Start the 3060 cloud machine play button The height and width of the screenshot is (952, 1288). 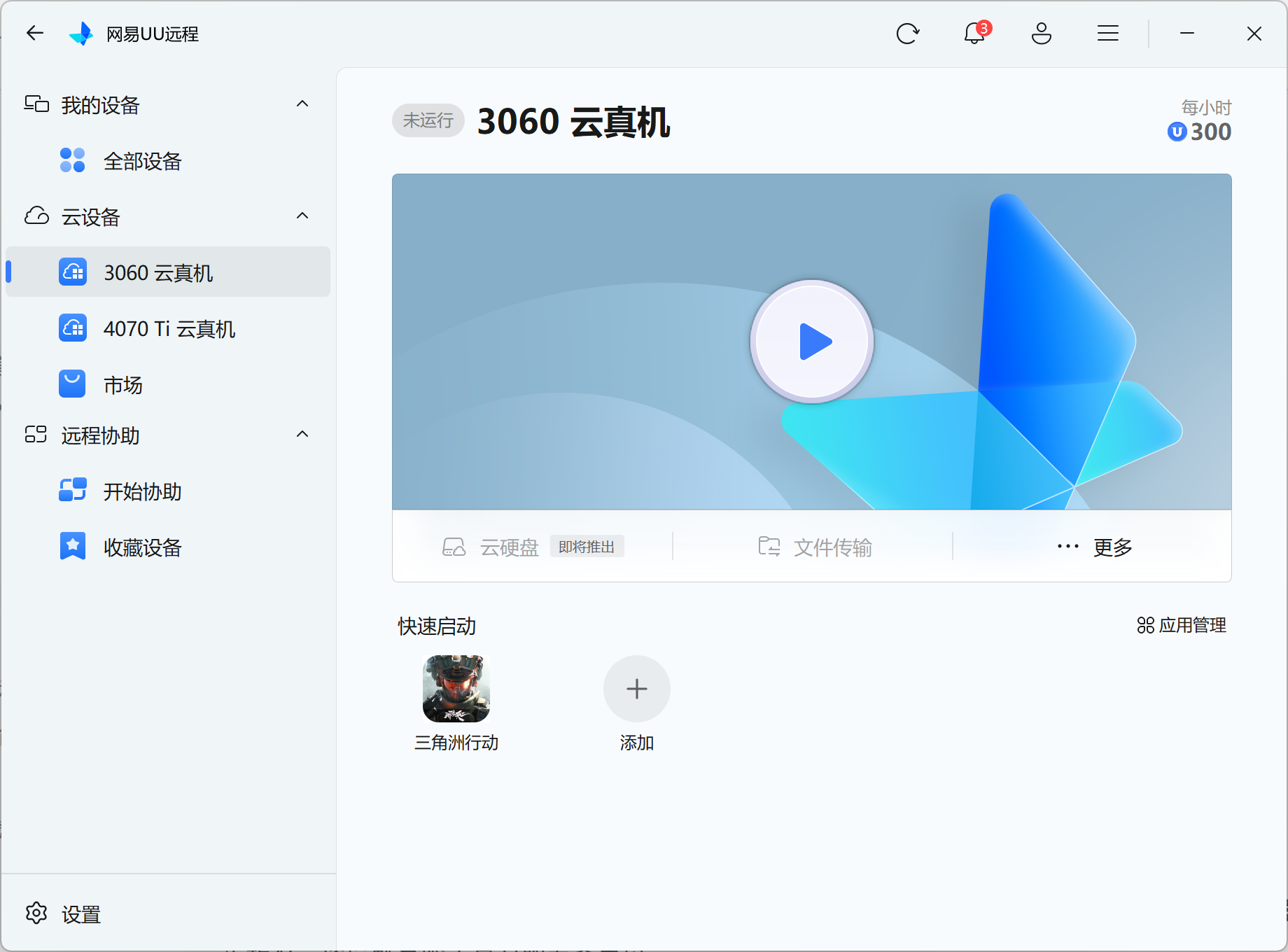point(812,342)
